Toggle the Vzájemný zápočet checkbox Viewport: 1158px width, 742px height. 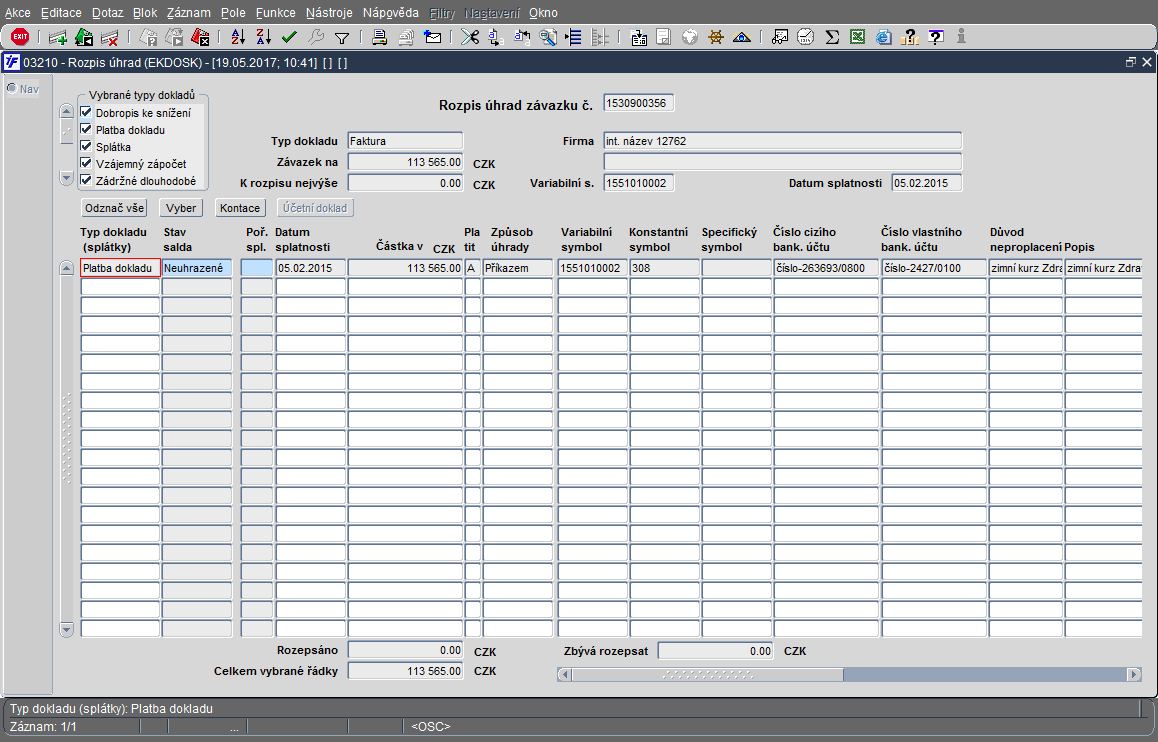86,163
